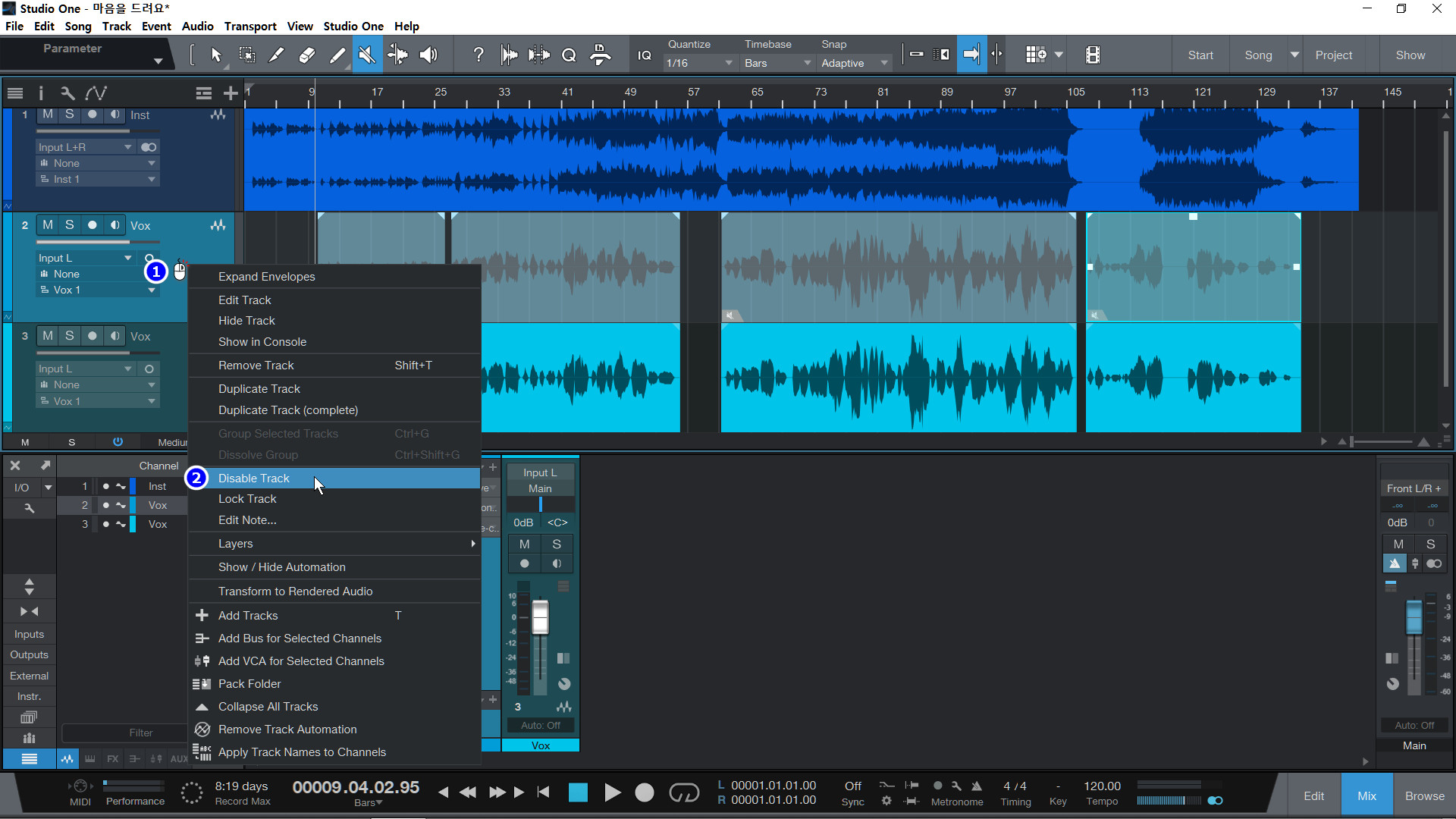Open the Quantize 1/16 dropdown
This screenshot has width=1456, height=819.
click(698, 63)
